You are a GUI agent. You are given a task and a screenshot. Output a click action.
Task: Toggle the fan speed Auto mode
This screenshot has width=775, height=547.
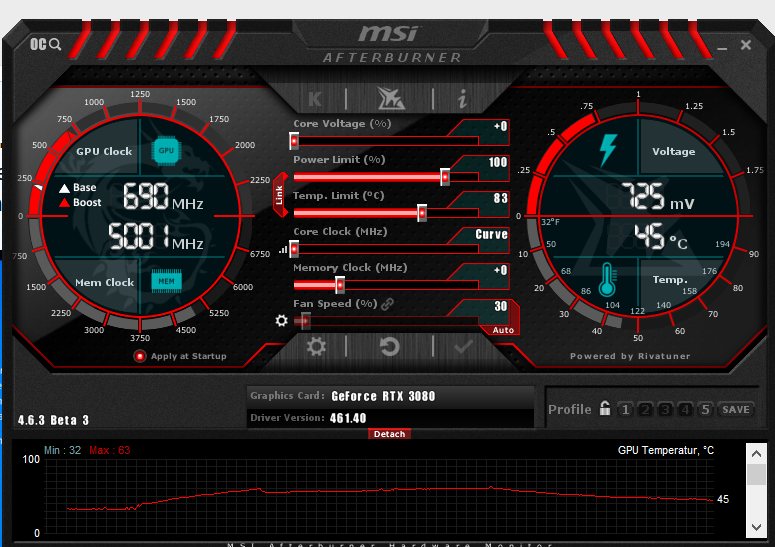[x=503, y=330]
